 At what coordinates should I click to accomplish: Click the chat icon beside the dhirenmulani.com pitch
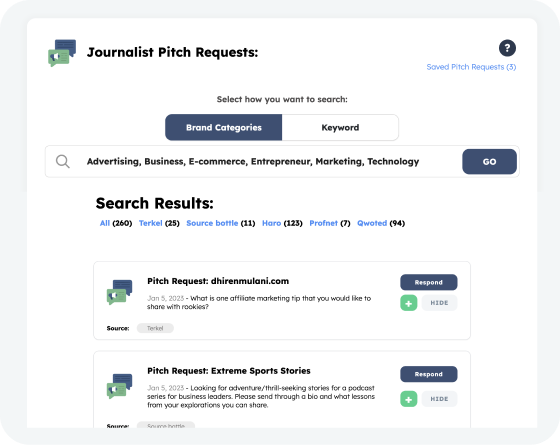(119, 292)
